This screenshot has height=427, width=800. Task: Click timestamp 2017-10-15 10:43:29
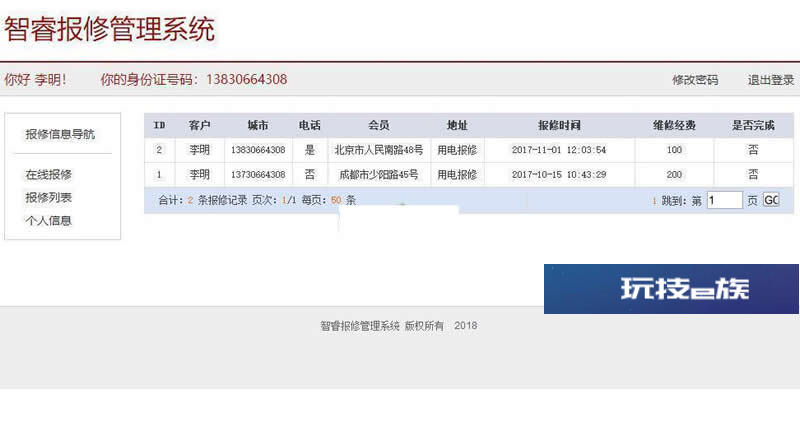(559, 174)
